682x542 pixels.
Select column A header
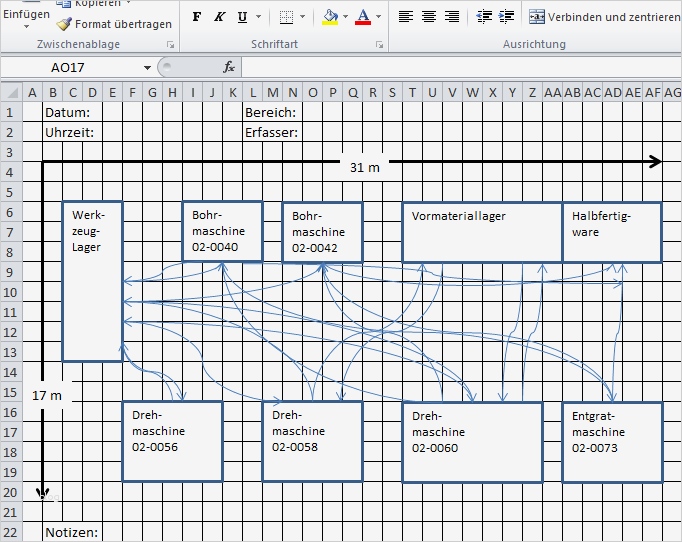click(x=32, y=93)
